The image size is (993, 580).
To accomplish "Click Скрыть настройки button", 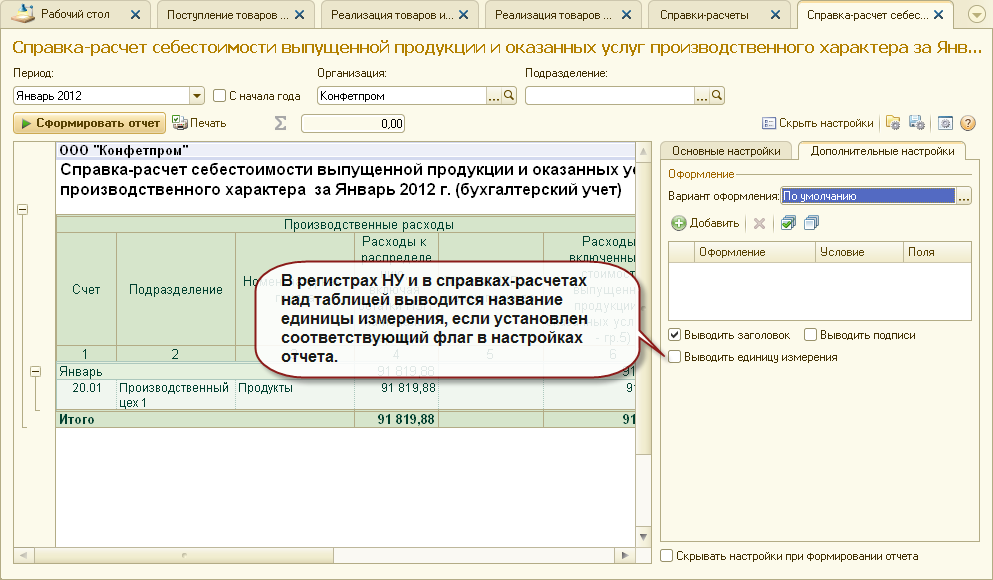I will click(x=817, y=123).
